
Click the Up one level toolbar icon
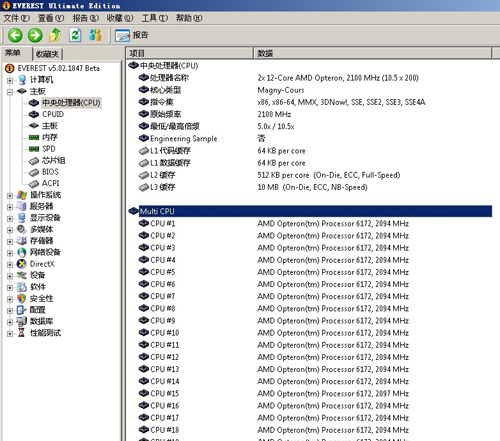coord(55,35)
